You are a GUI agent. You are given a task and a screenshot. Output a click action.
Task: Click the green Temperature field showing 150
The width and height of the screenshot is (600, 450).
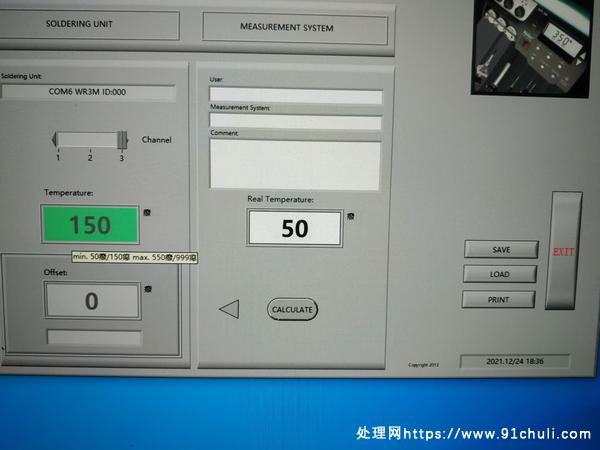tap(90, 225)
